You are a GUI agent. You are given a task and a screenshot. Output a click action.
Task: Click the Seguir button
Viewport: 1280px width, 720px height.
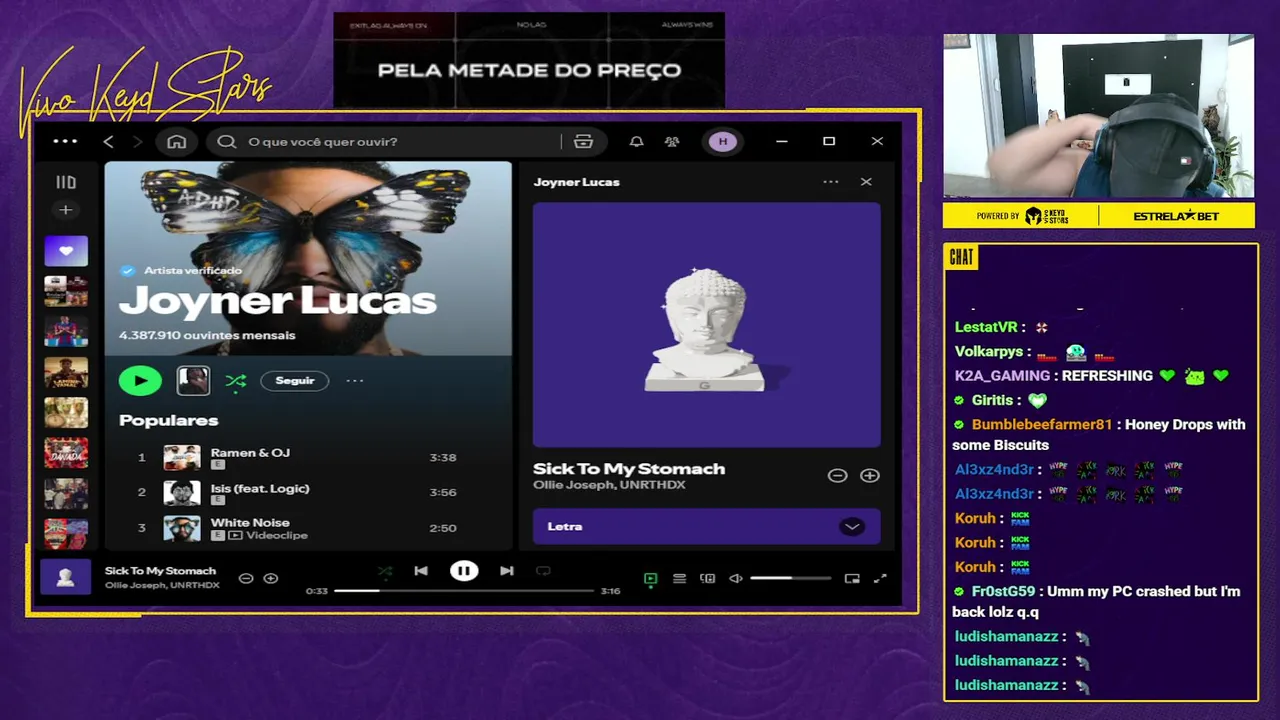pyautogui.click(x=295, y=381)
